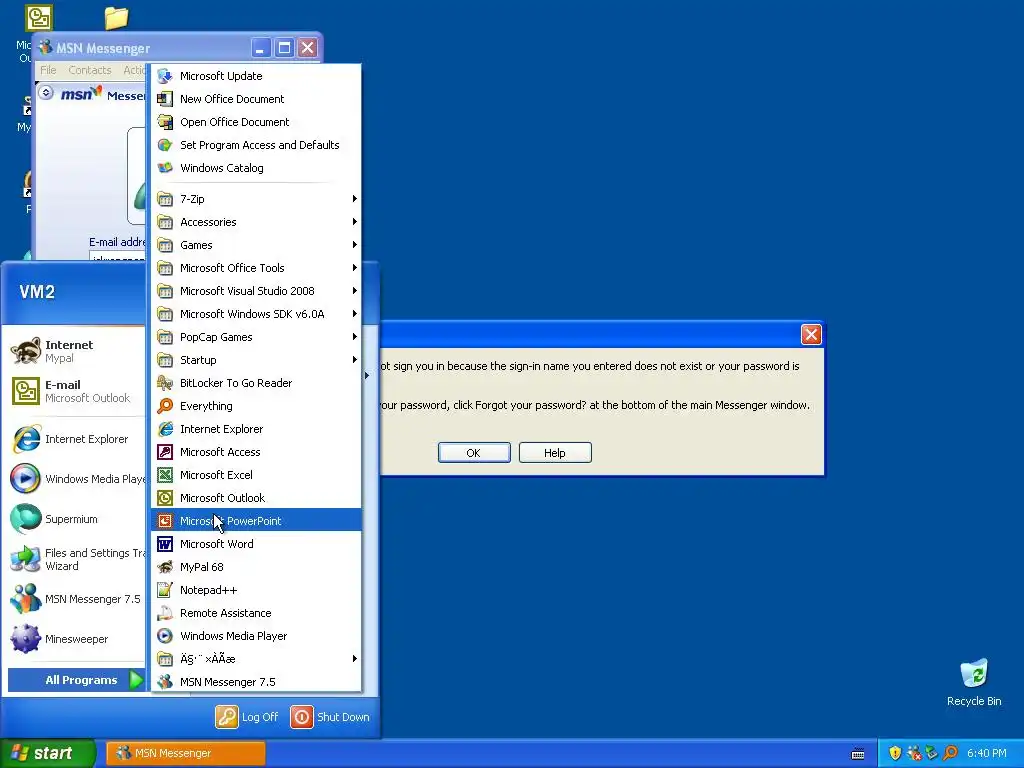This screenshot has width=1024, height=768.
Task: Open Contacts menu in MSN Messenger
Action: click(89, 70)
